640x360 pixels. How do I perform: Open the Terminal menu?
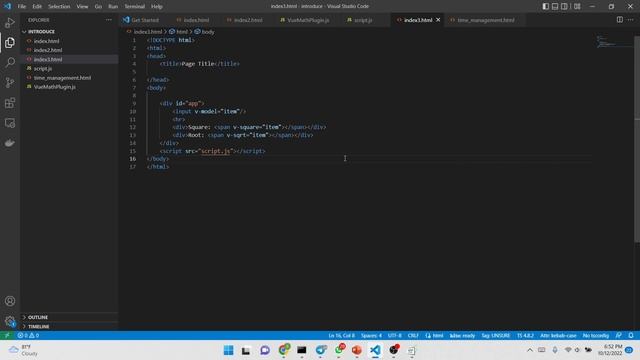(135, 6)
